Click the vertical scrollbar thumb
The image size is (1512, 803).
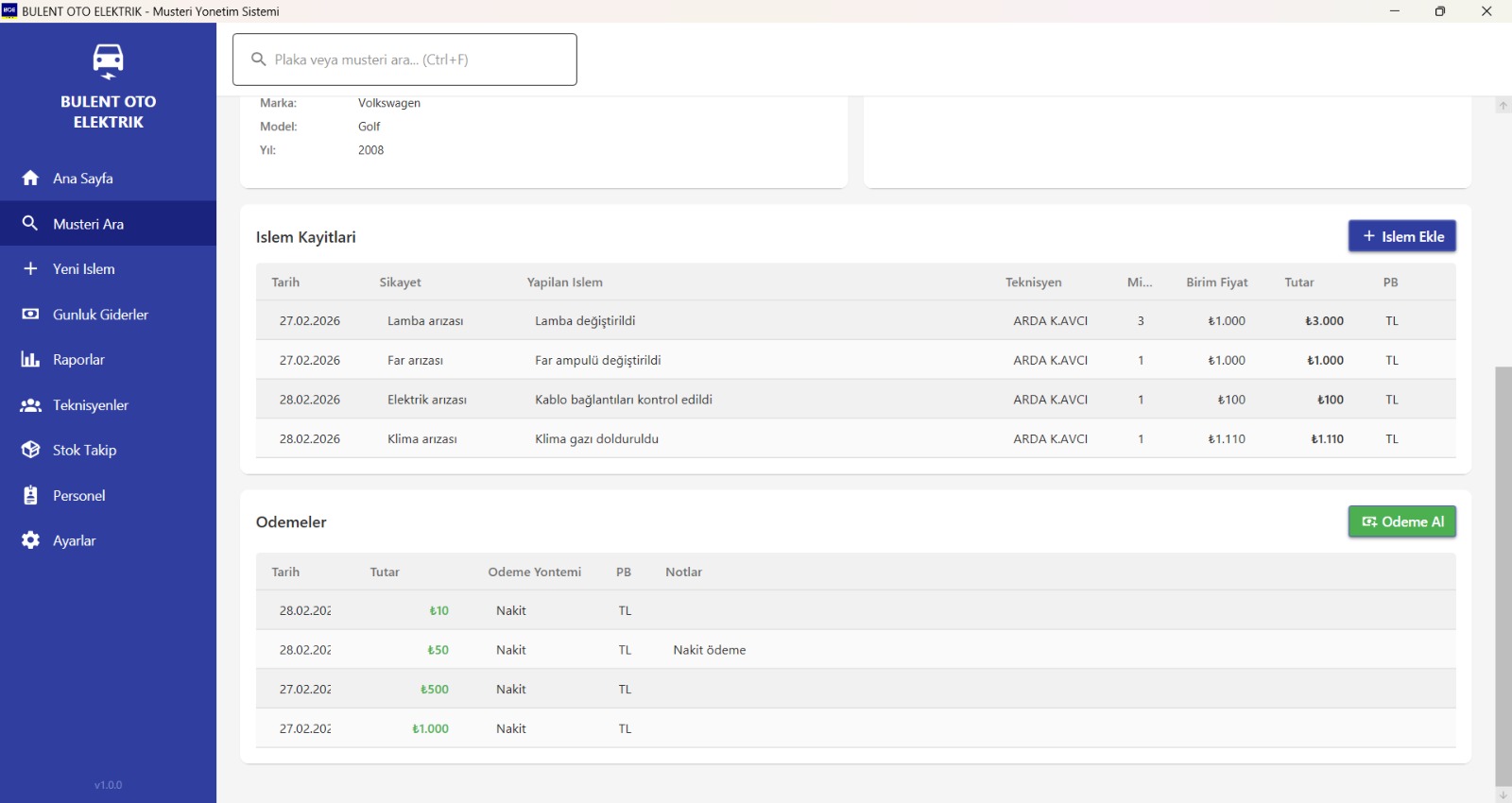[x=1503, y=574]
